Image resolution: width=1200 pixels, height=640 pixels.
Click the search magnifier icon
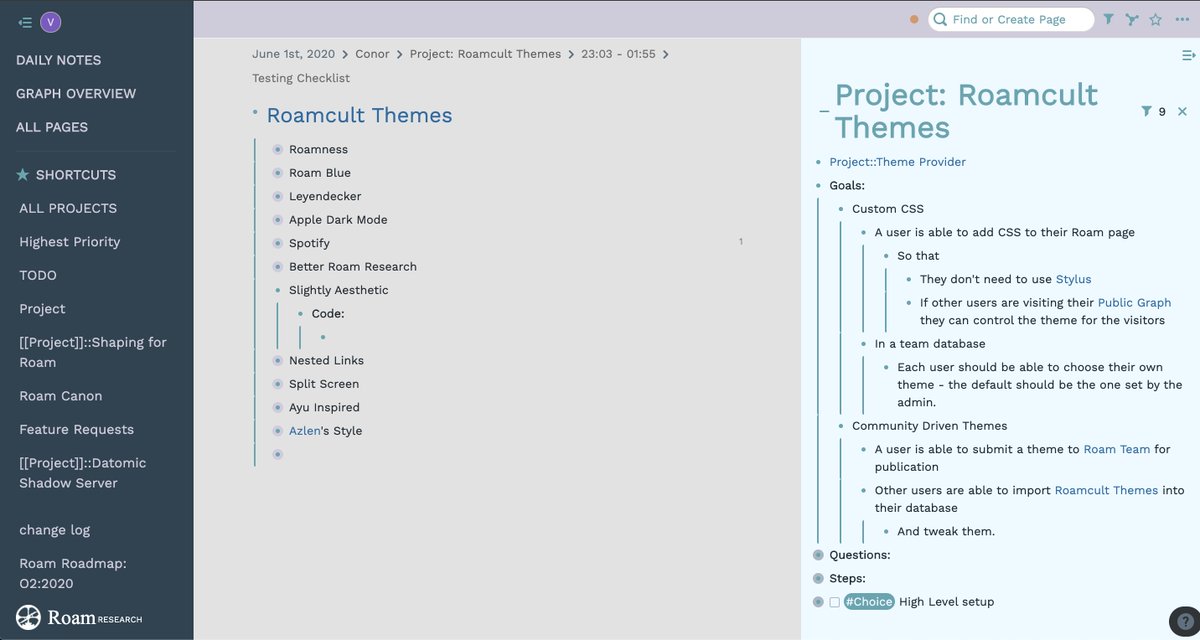coord(940,19)
